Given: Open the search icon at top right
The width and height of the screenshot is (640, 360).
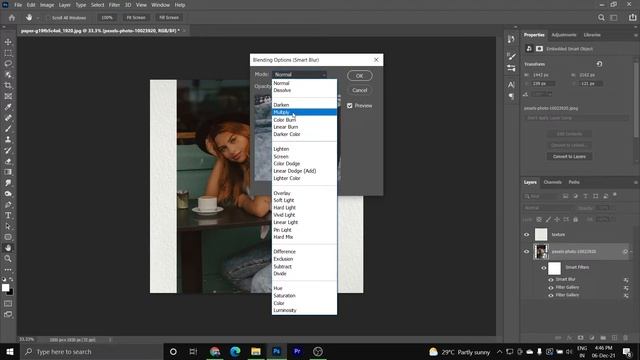Looking at the screenshot, I should click(x=601, y=18).
